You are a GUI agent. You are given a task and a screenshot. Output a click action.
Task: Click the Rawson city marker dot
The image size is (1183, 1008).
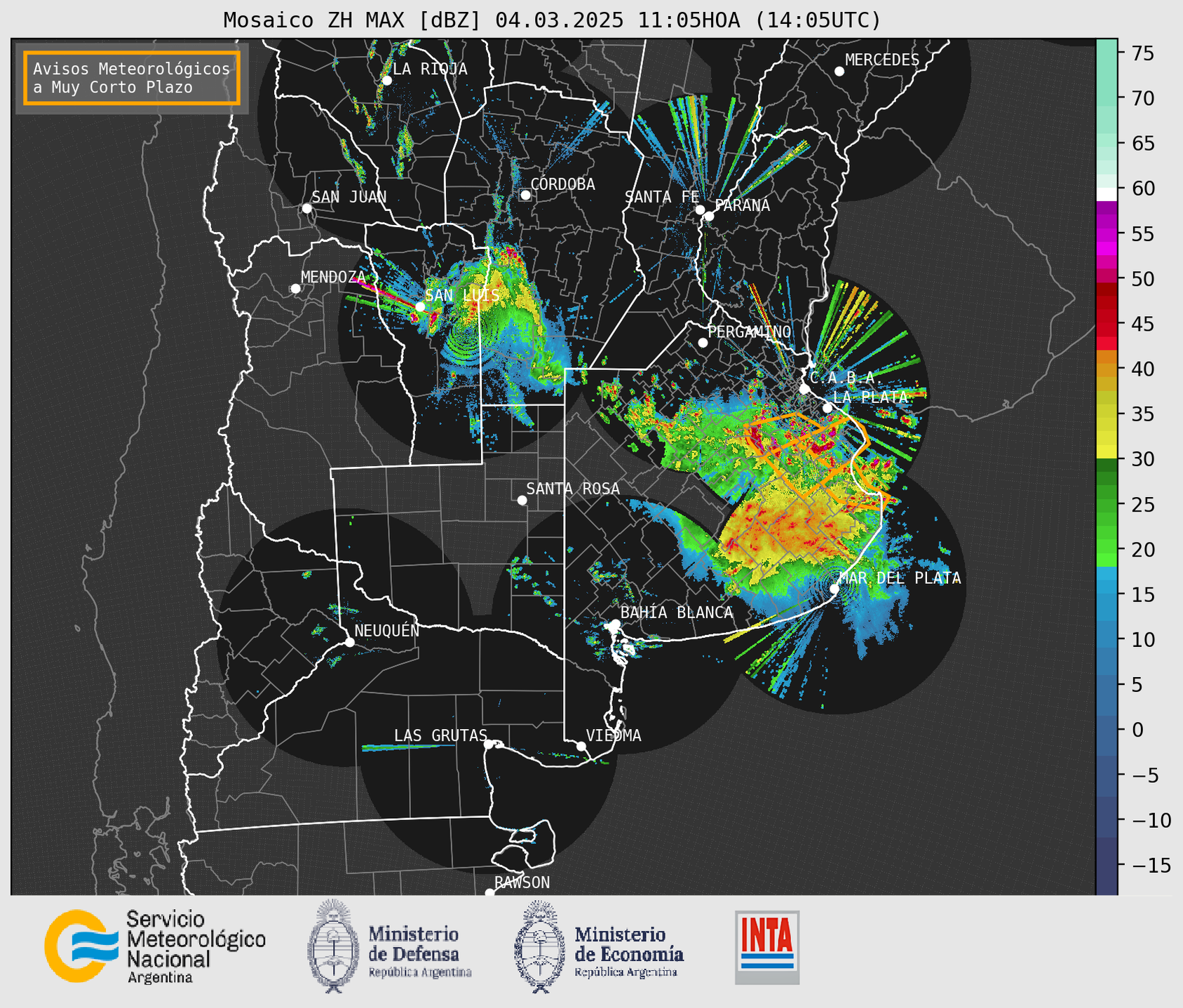click(489, 892)
